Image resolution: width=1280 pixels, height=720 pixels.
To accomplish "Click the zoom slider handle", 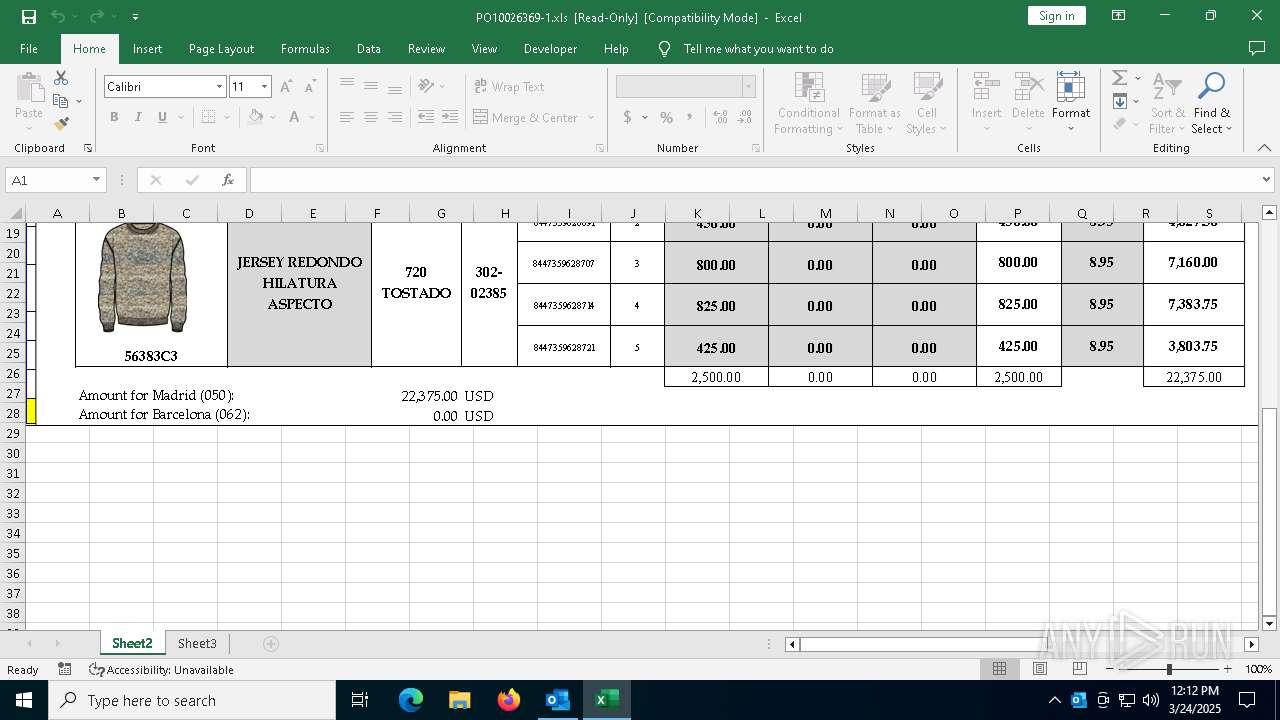I will point(1169,668).
